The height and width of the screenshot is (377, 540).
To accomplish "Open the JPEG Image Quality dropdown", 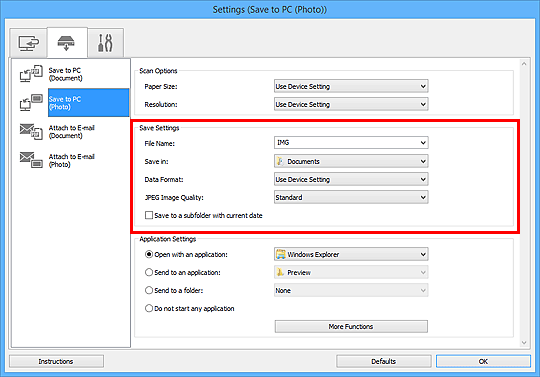I will pos(351,197).
